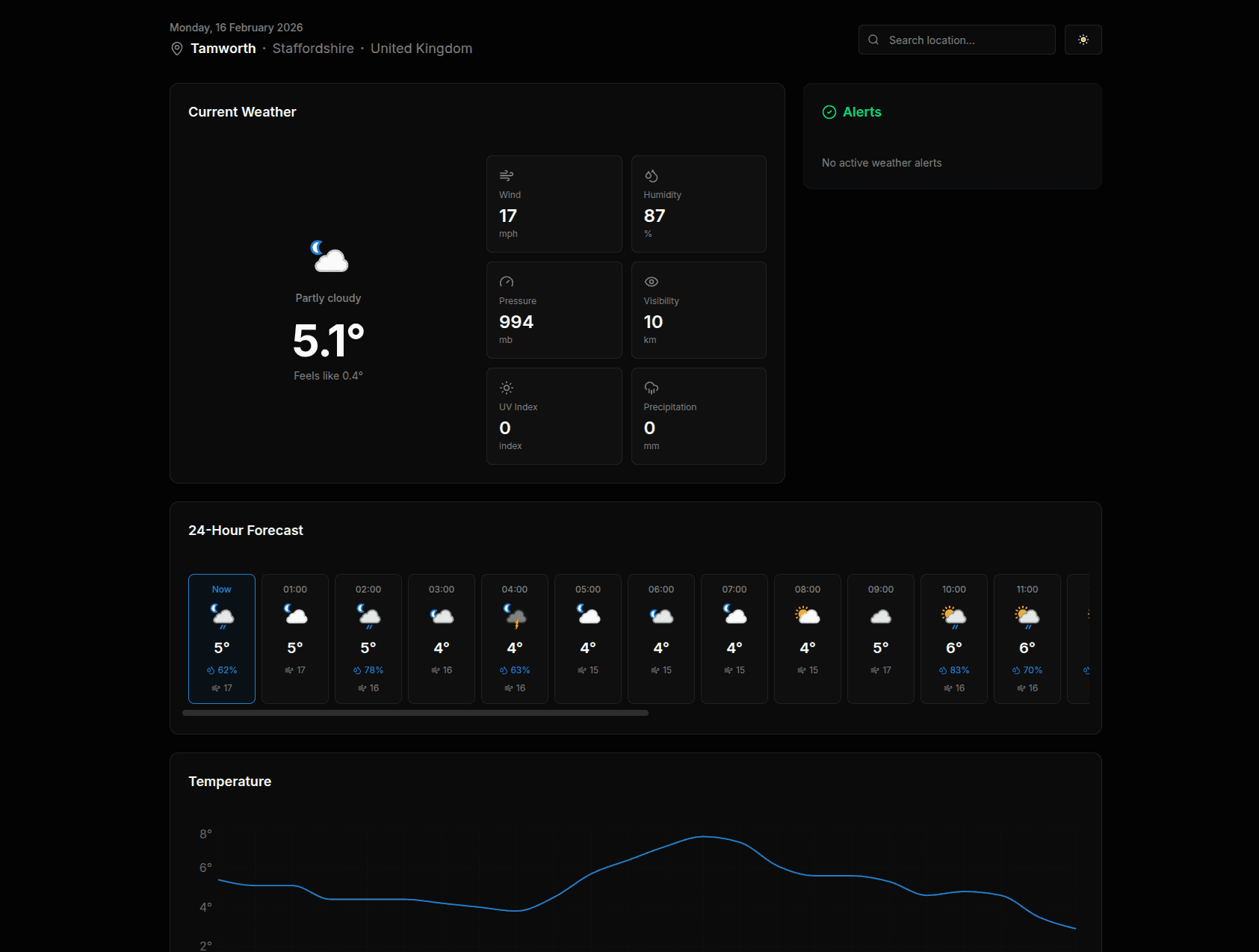Click the Visibility eye icon
The height and width of the screenshot is (952, 1259).
click(651, 282)
